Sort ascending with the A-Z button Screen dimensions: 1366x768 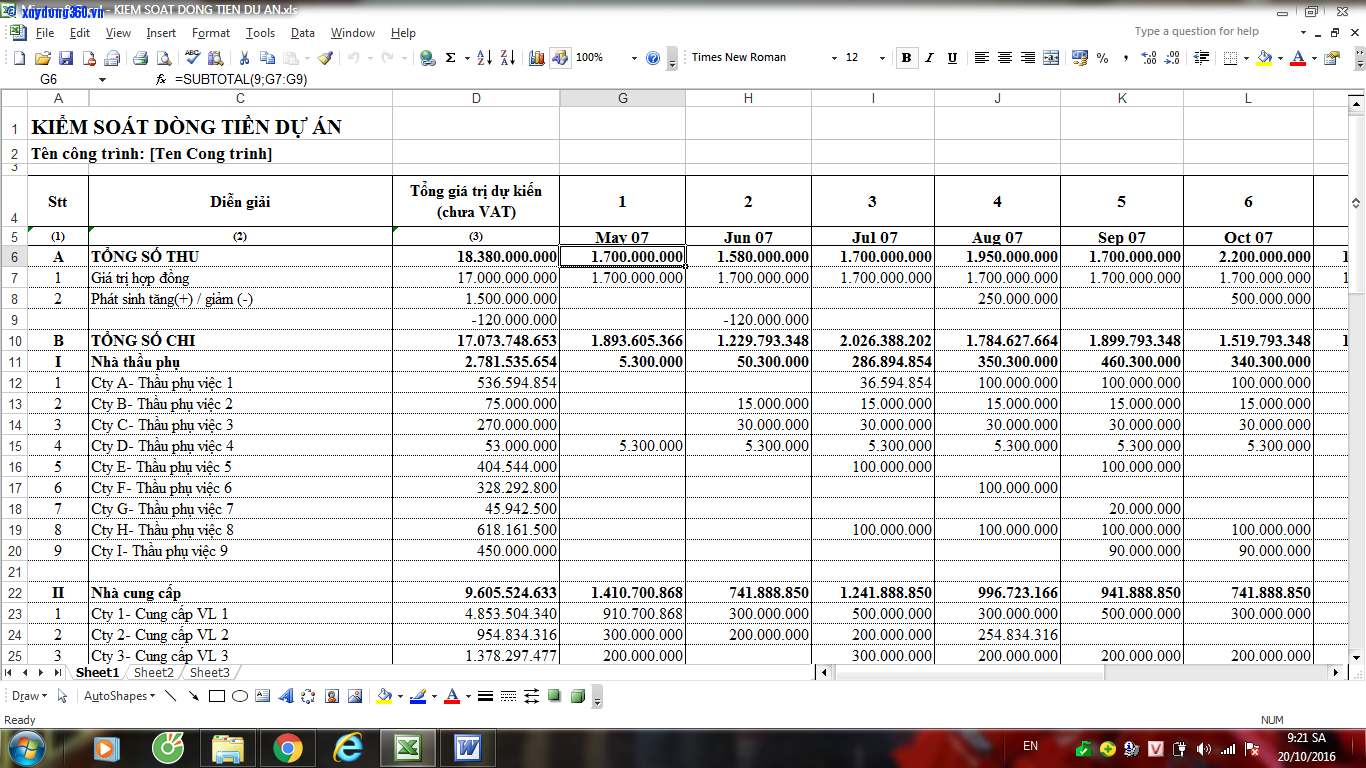[484, 58]
